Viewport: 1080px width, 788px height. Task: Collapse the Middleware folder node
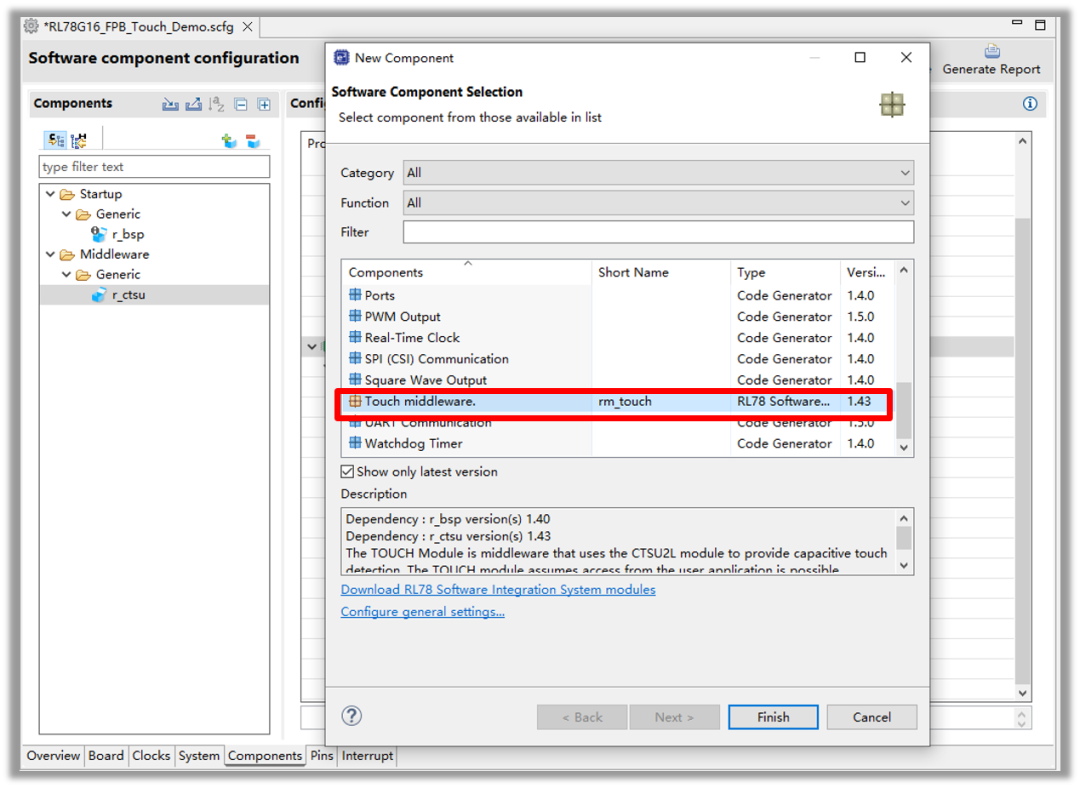(51, 254)
